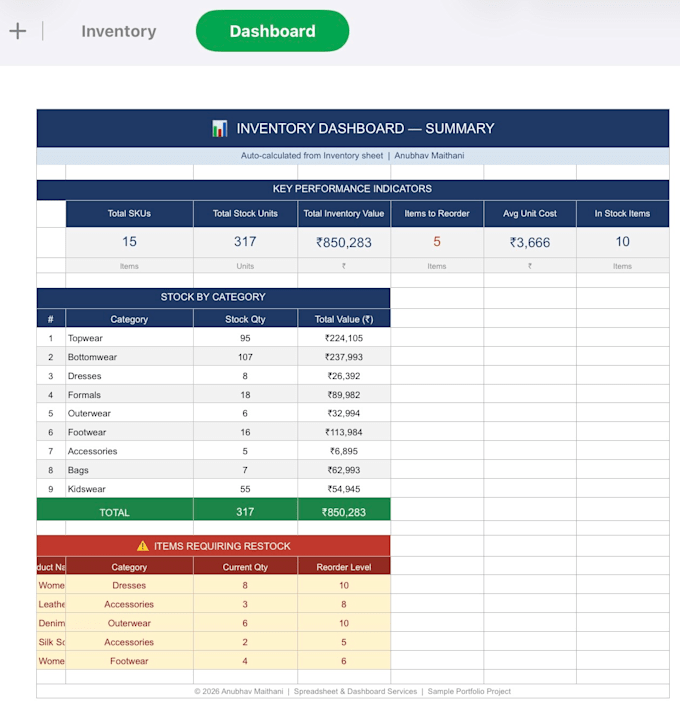Click the Reorder Level column header
The image size is (680, 714).
[344, 567]
